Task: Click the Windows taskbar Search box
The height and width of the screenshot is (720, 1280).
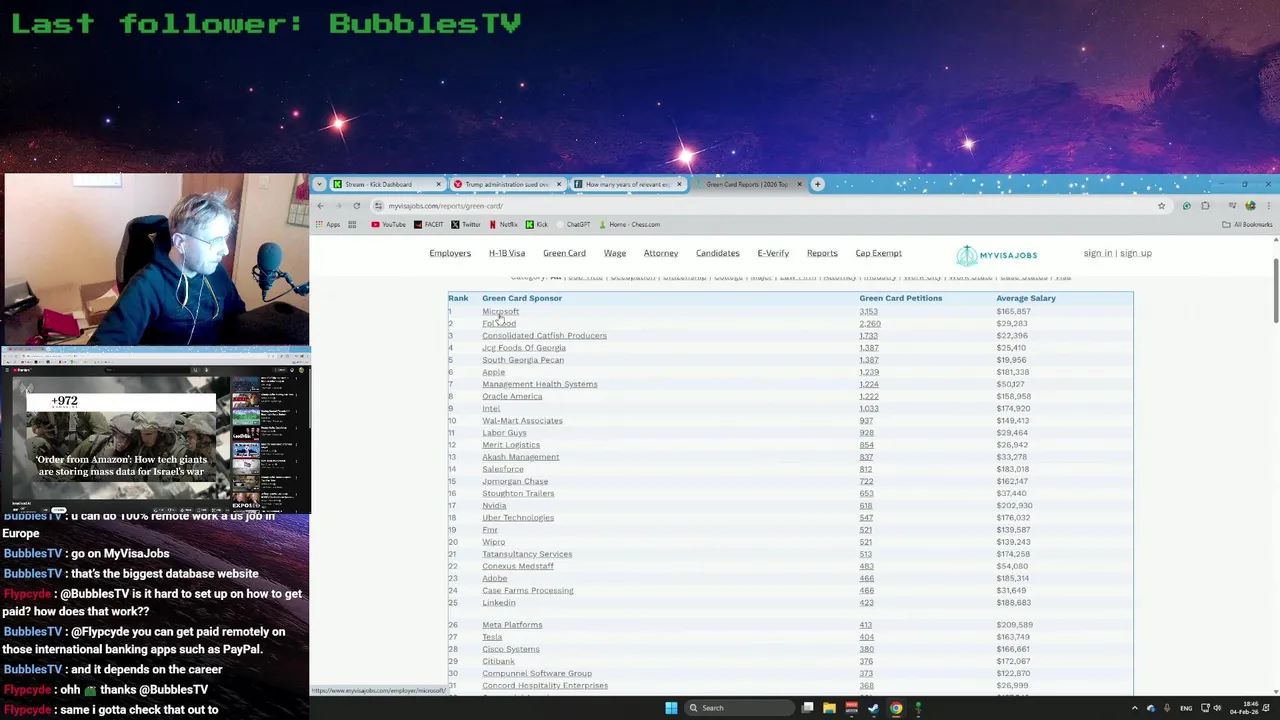Action: coord(738,708)
